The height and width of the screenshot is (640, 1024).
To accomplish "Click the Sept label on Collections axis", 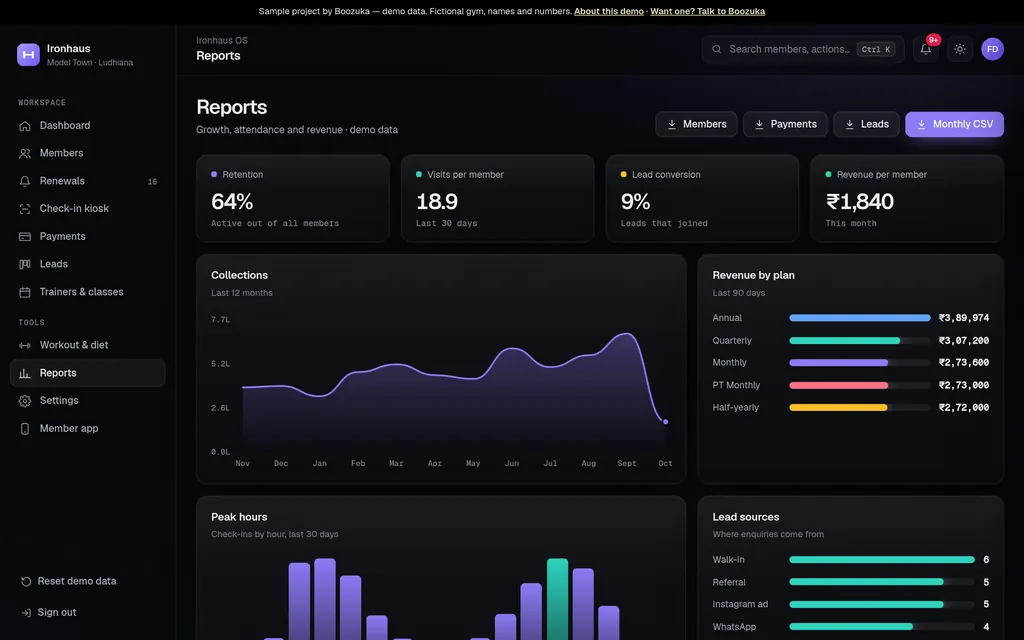I will coord(627,463).
